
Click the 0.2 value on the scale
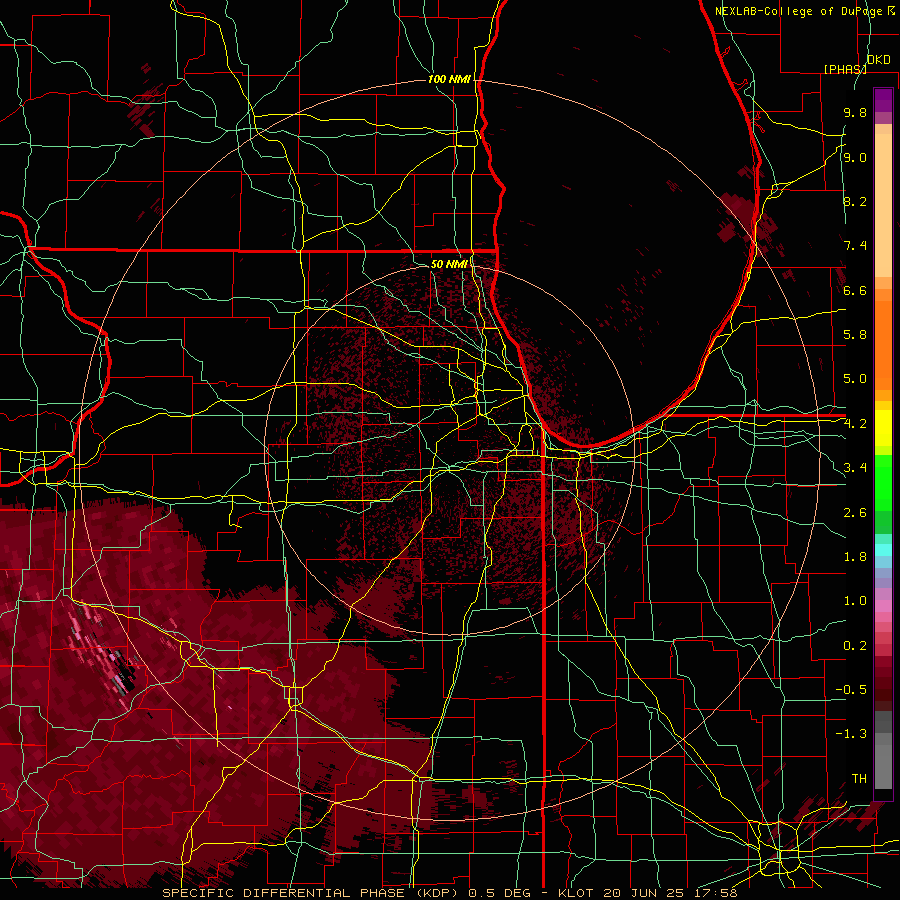(855, 646)
